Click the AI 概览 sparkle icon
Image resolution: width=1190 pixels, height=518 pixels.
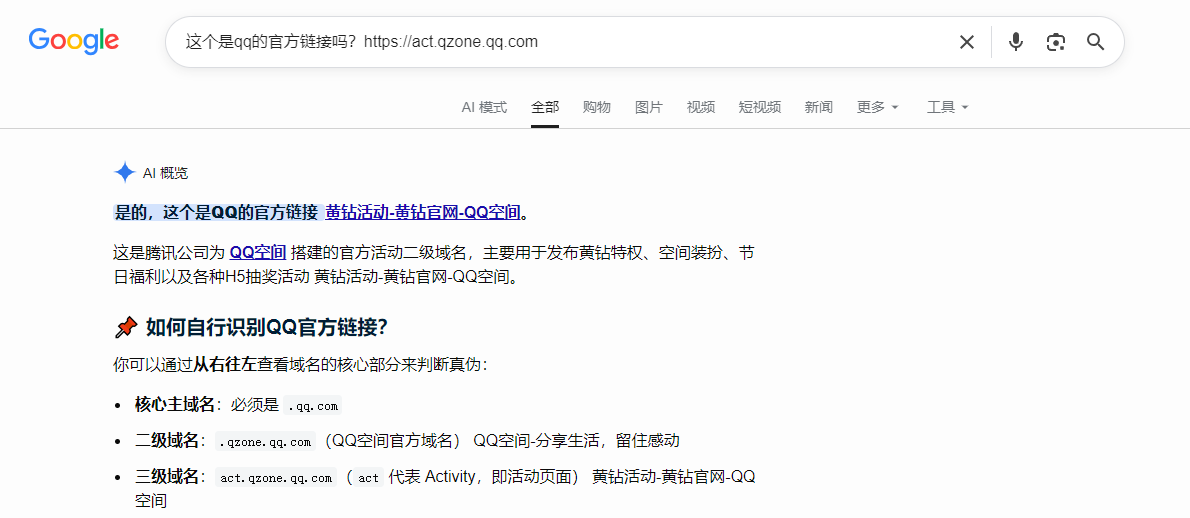(124, 173)
